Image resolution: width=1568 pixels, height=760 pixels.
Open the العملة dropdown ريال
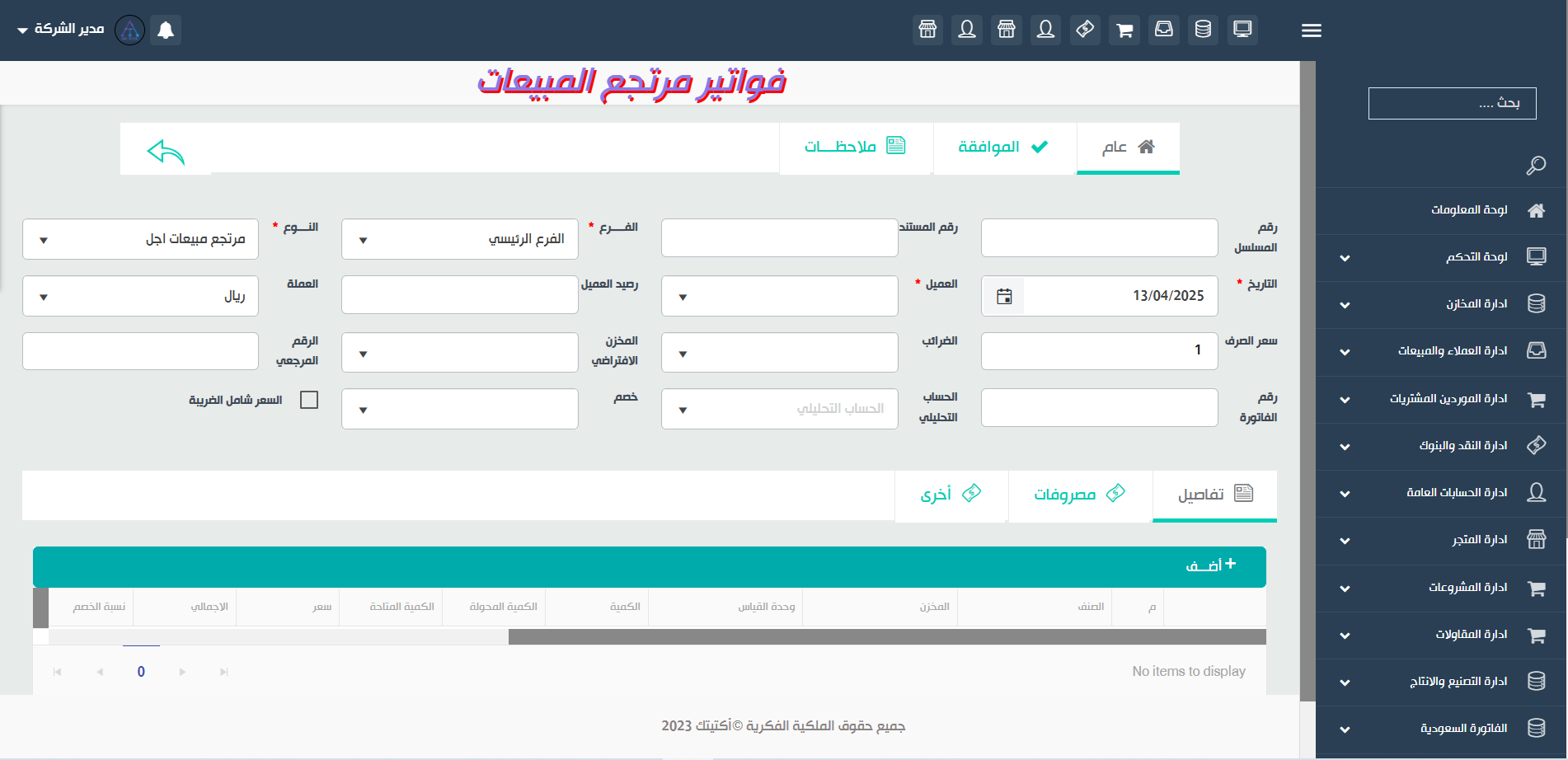[140, 296]
